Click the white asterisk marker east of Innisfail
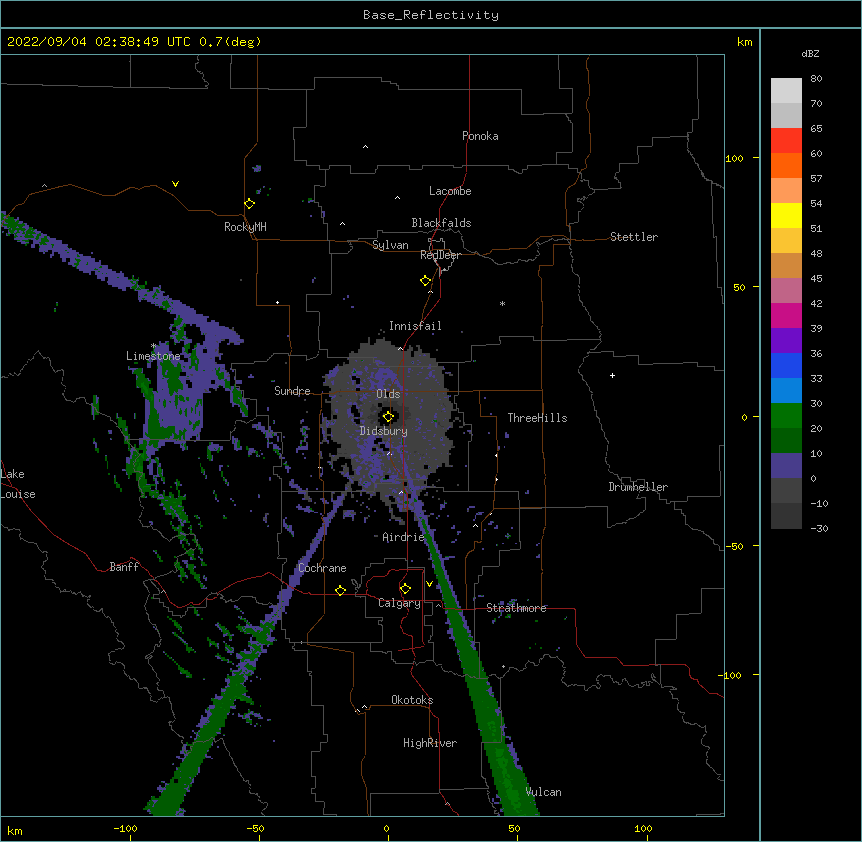The width and height of the screenshot is (862, 842). [x=502, y=303]
